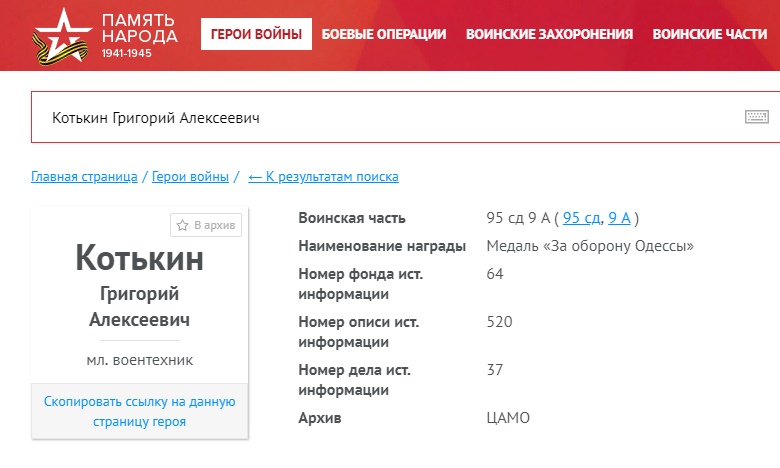Click the Память народа star logo
This screenshot has height=468, width=780.
click(62, 36)
